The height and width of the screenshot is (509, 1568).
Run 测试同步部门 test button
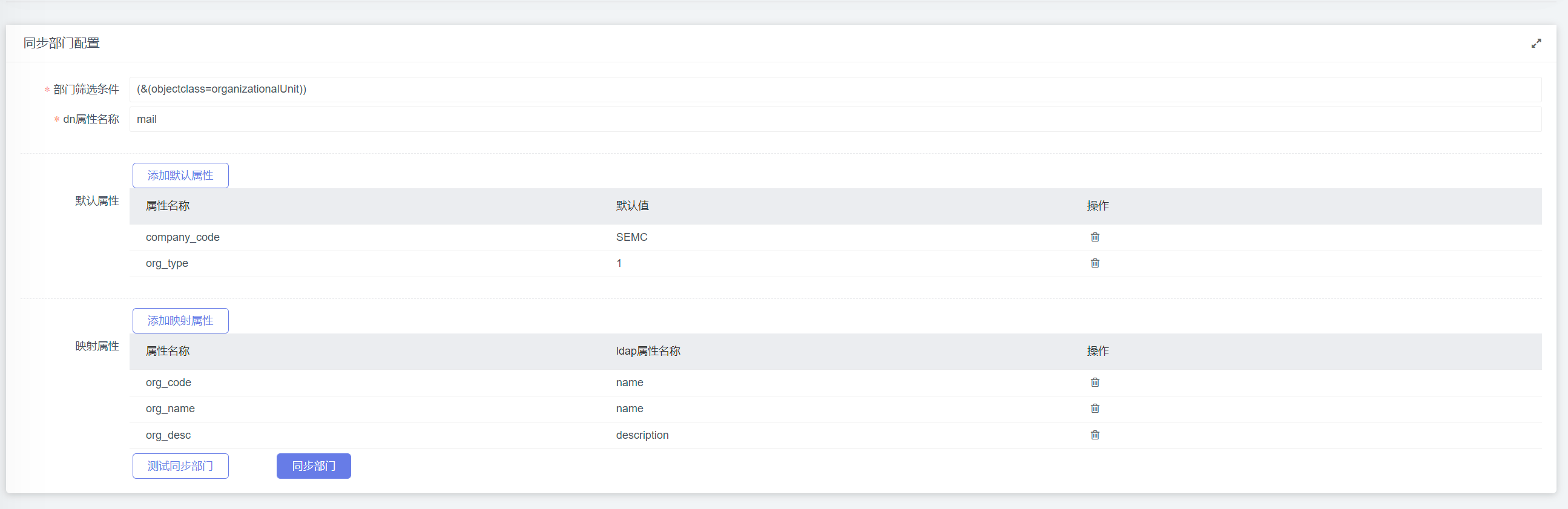point(181,466)
